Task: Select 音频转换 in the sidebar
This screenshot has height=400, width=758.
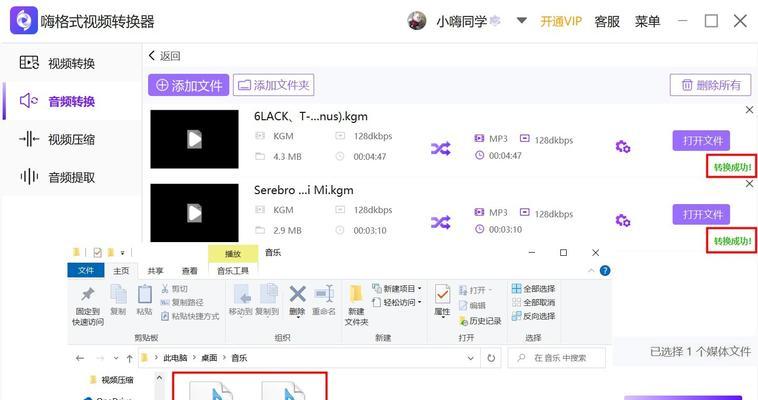Action: tap(57, 101)
